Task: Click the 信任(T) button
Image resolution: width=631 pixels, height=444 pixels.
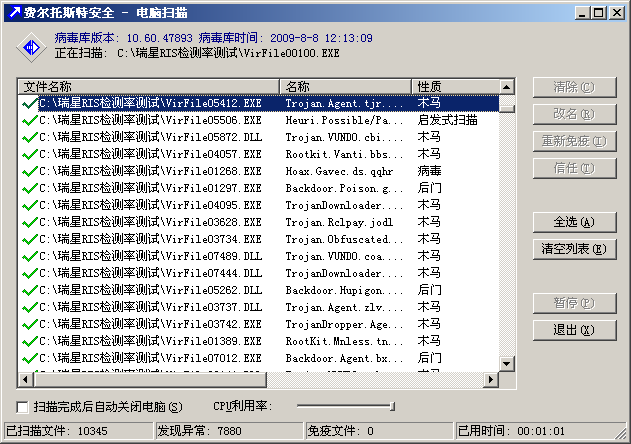Action: point(574,168)
